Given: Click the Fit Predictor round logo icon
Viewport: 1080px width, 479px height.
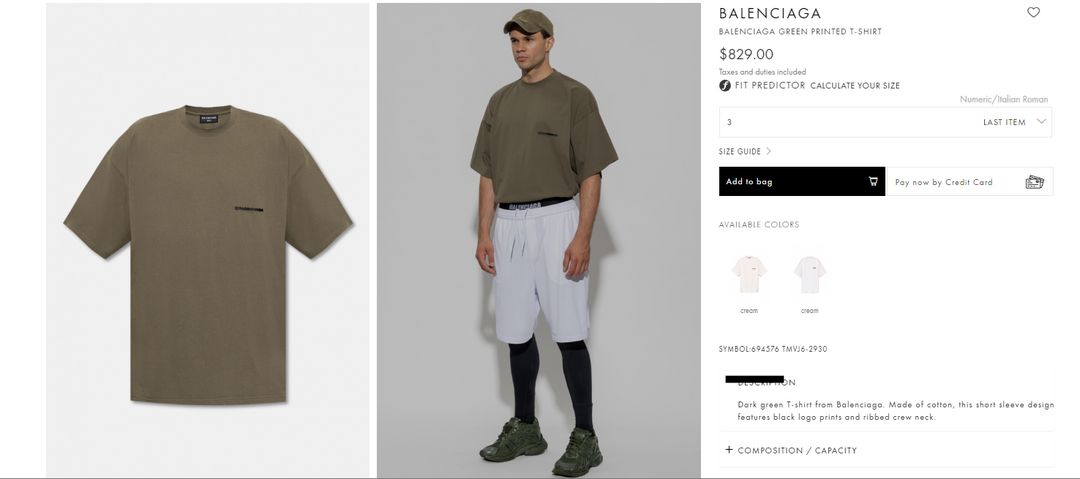Looking at the screenshot, I should point(725,85).
